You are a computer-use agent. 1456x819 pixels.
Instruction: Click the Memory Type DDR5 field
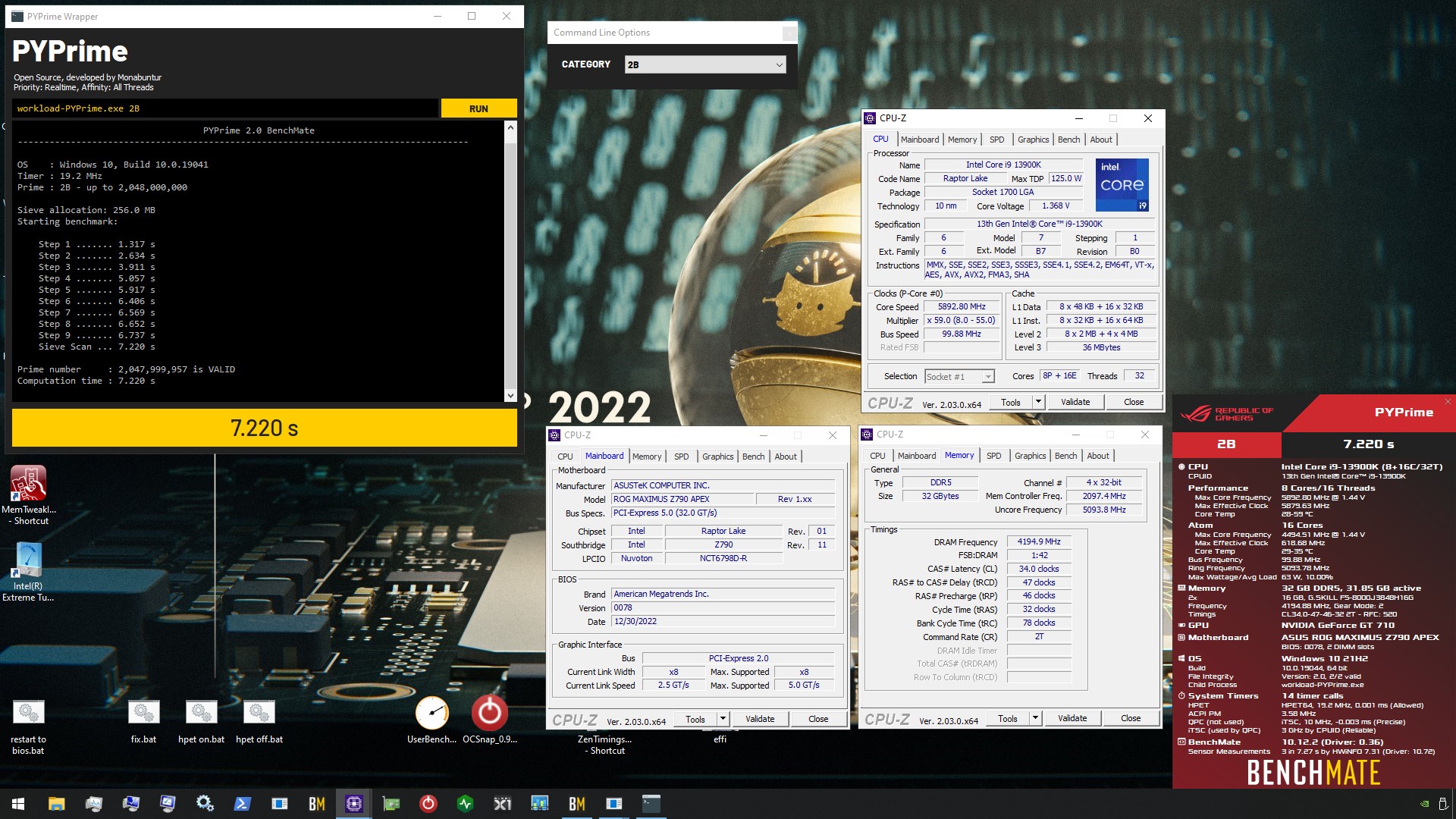[940, 482]
